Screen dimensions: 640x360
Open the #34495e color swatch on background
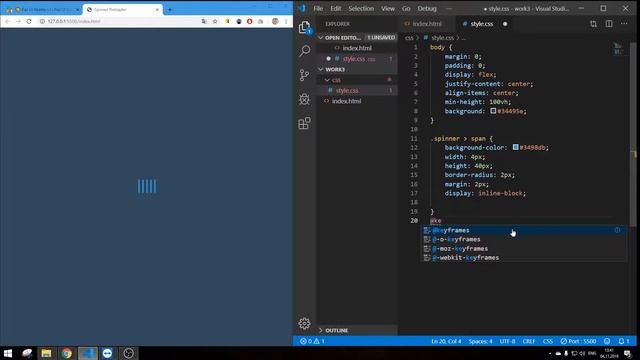493,111
